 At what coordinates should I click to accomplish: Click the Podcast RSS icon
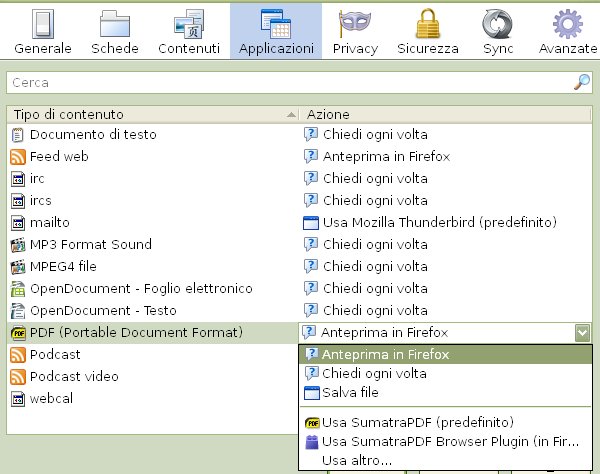click(18, 355)
